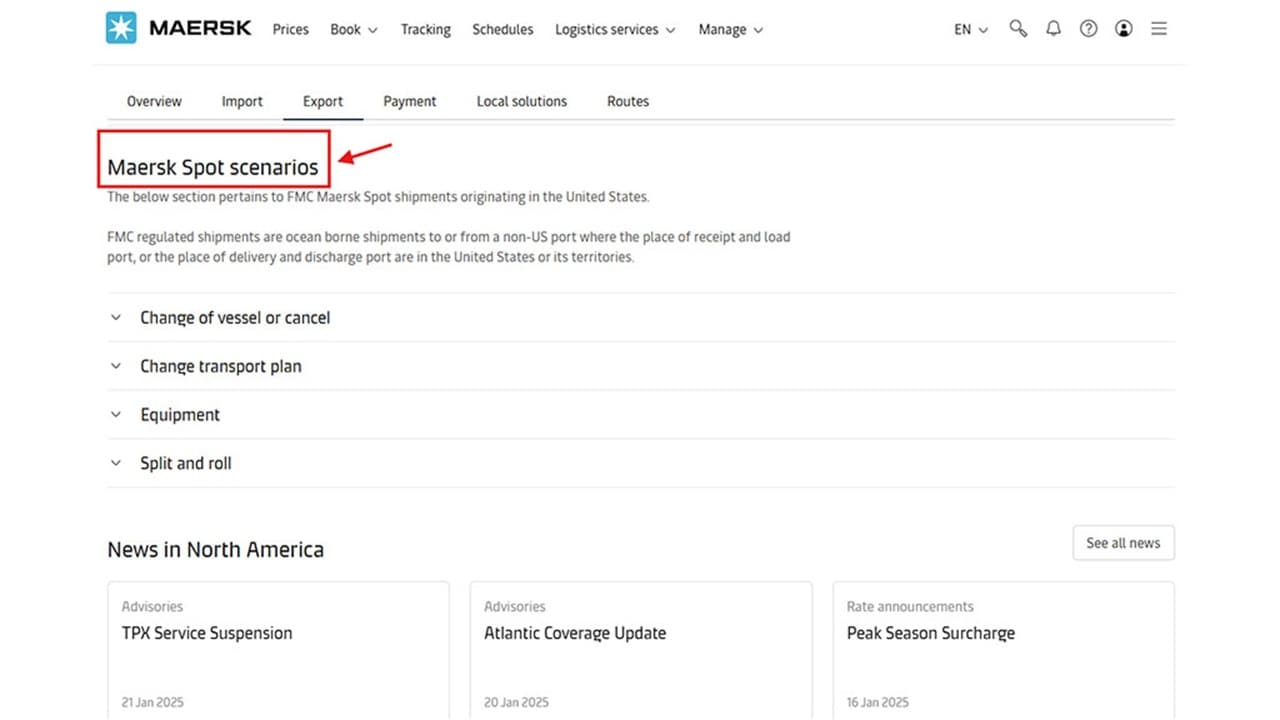The height and width of the screenshot is (720, 1280).
Task: Expand the Change transport plan section
Action: (x=220, y=366)
